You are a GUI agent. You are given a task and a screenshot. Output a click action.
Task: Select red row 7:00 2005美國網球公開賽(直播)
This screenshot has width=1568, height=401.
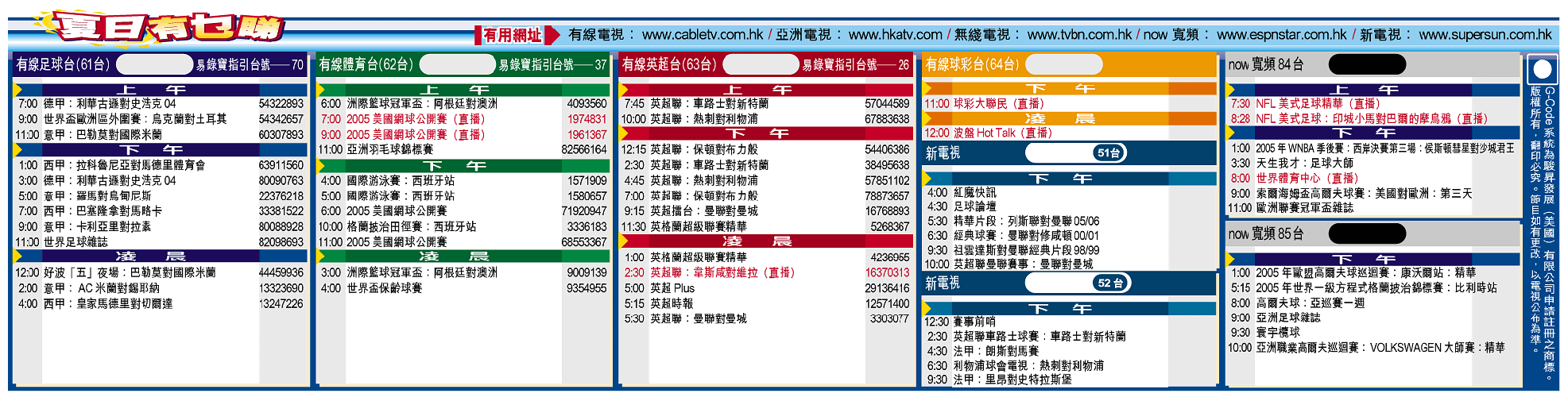463,119
